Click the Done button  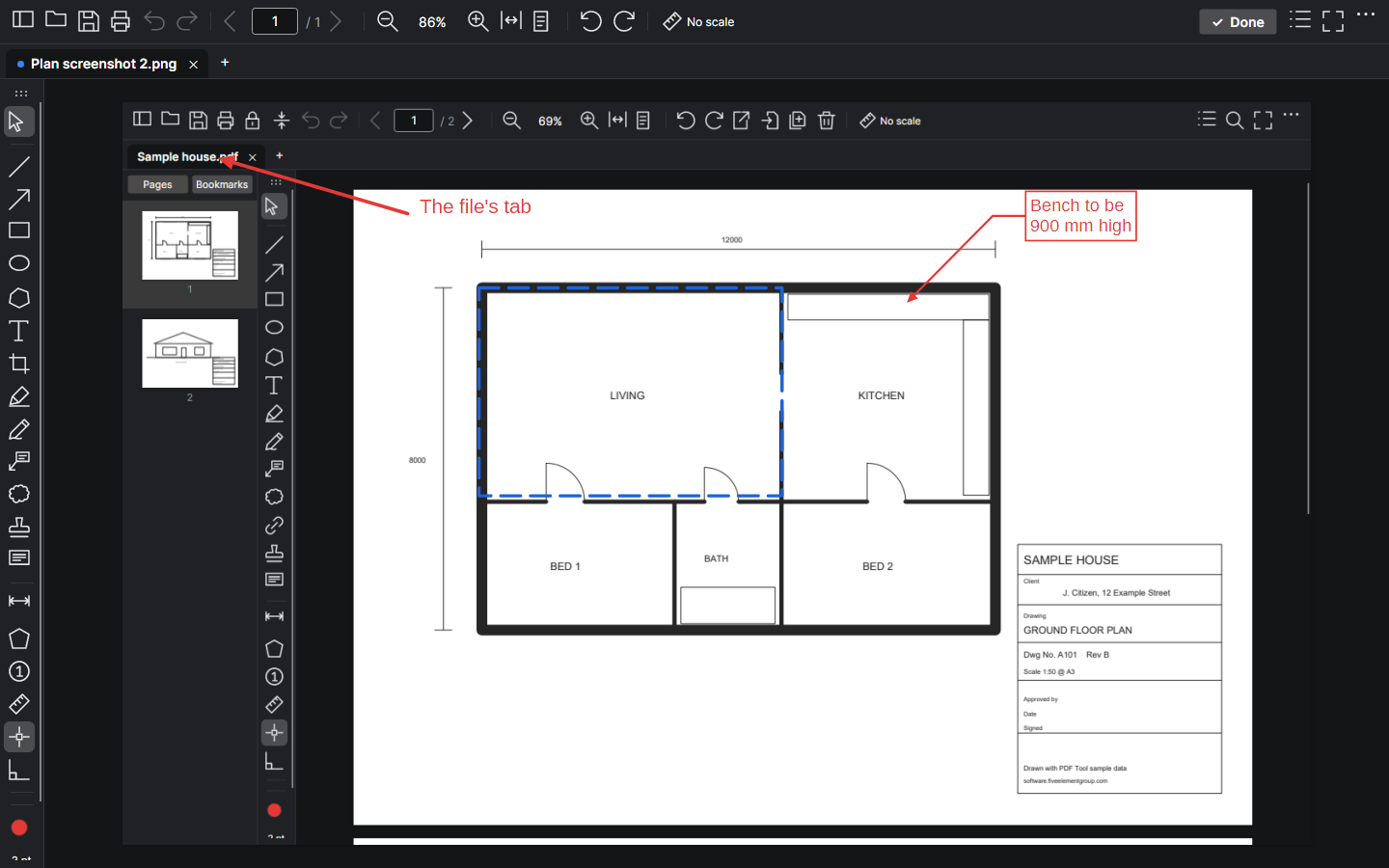[1238, 21]
